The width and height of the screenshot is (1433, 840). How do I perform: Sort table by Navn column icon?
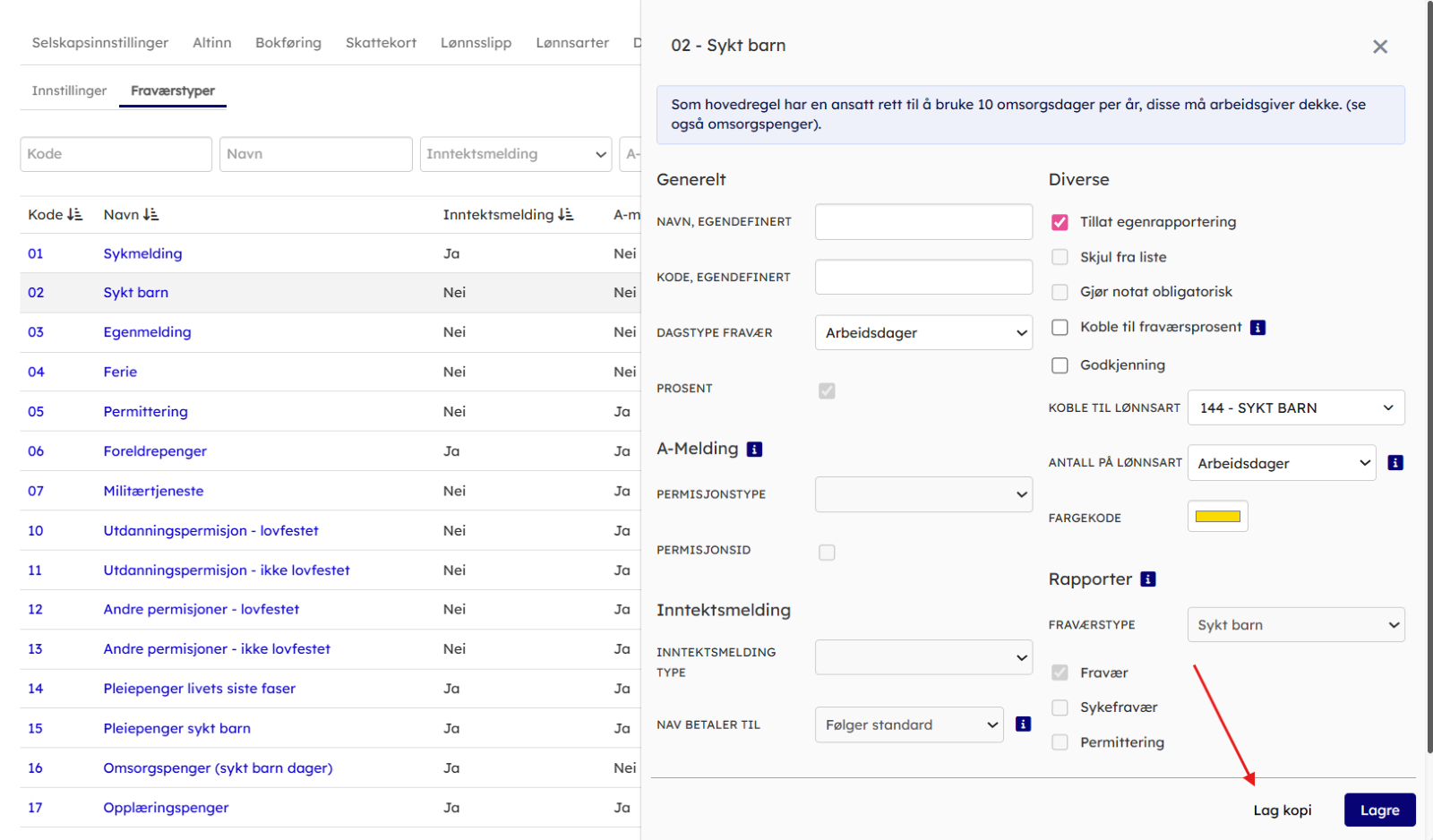[x=150, y=215]
